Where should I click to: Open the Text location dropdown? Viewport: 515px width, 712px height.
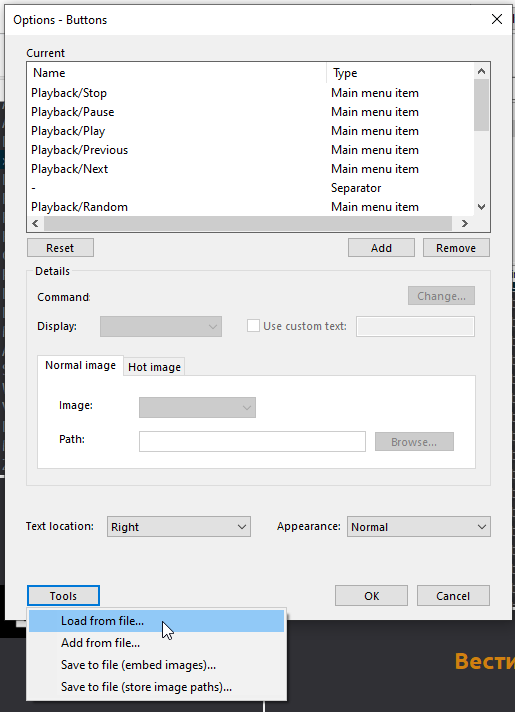[179, 527]
